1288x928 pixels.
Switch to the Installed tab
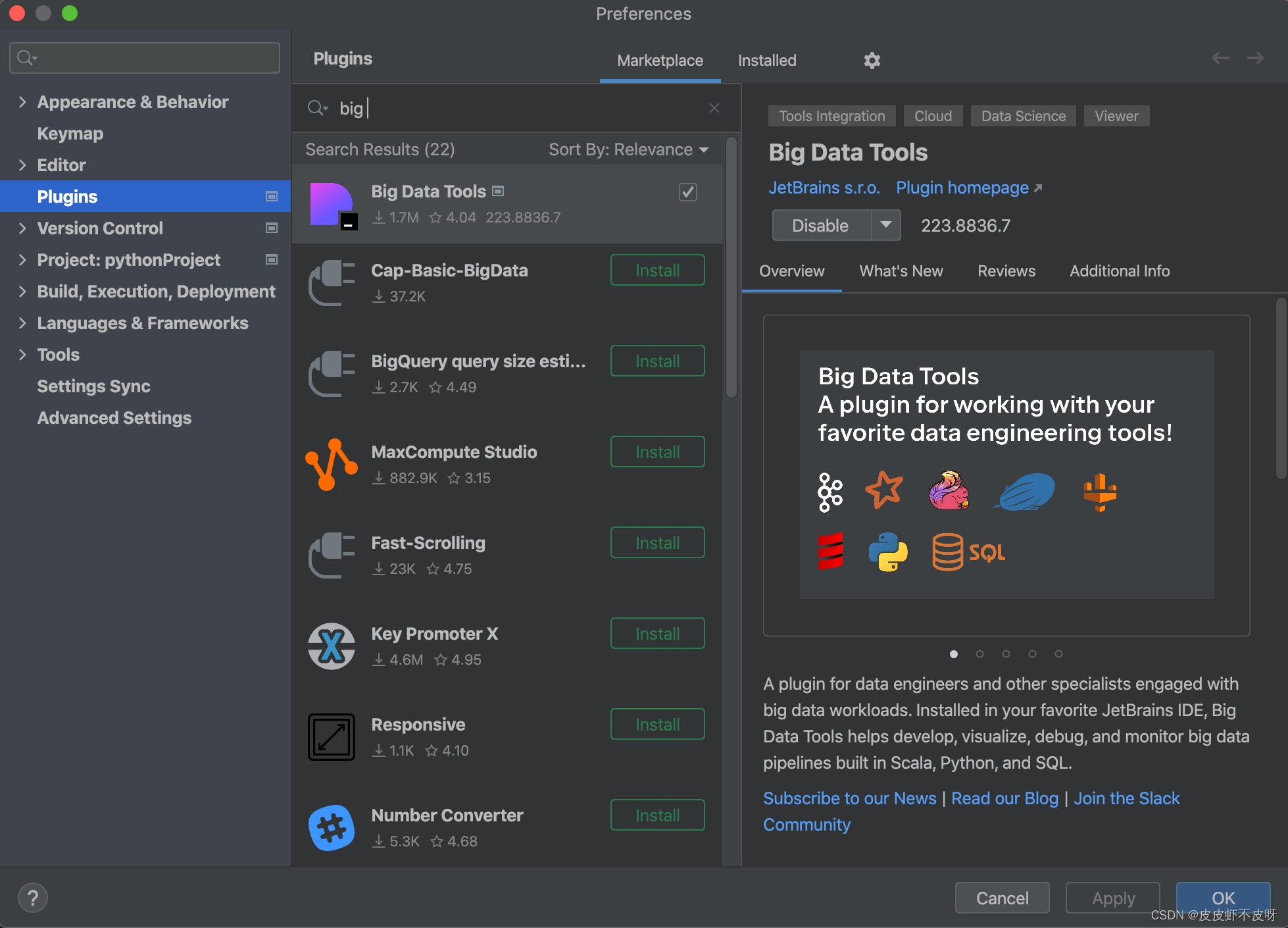[x=767, y=61]
